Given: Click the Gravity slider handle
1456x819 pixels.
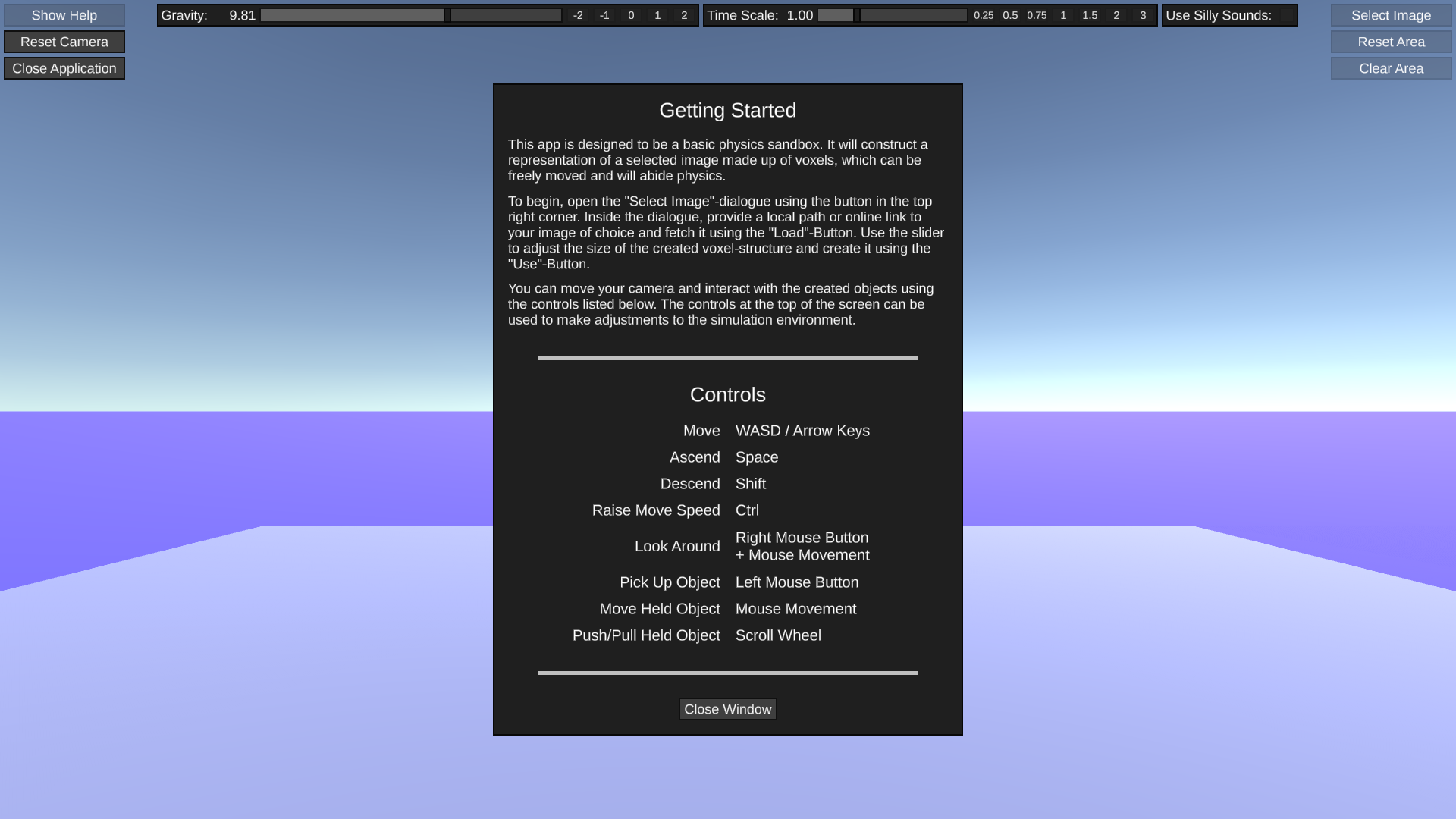Looking at the screenshot, I should (x=447, y=15).
